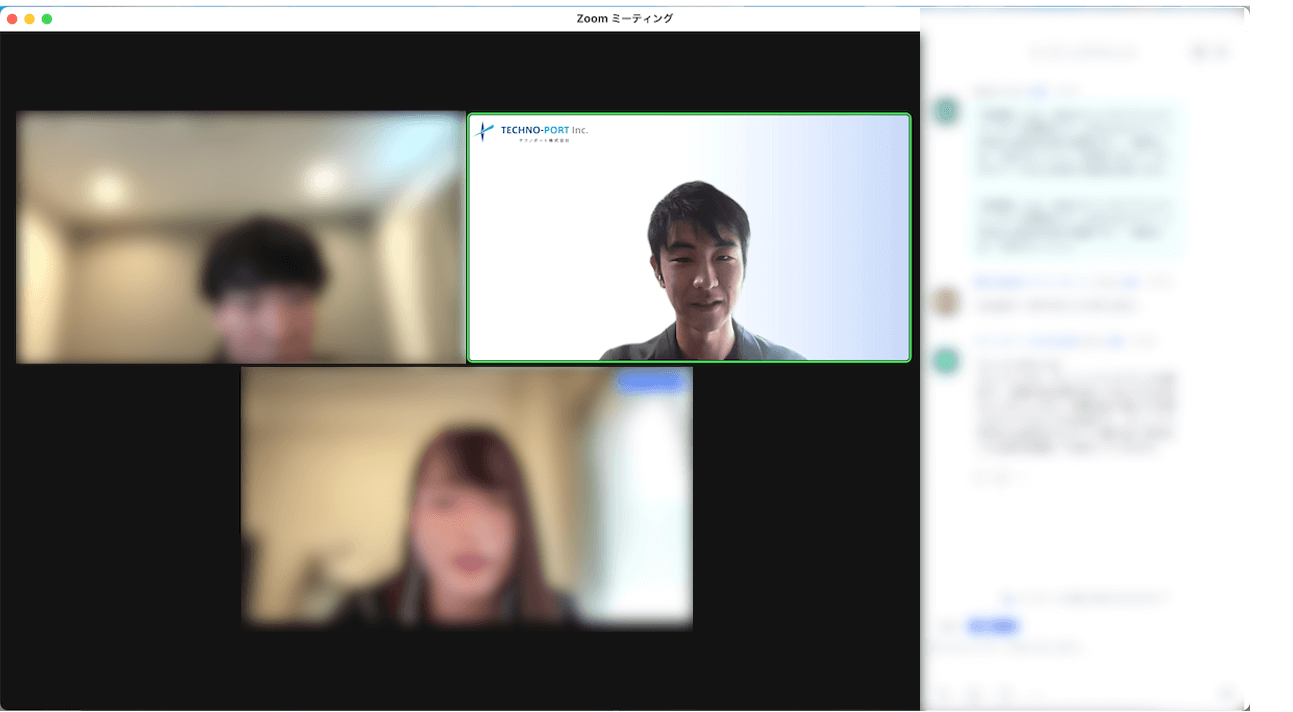
Task: Click the teal avatar of the first chat message
Action: [x=946, y=111]
